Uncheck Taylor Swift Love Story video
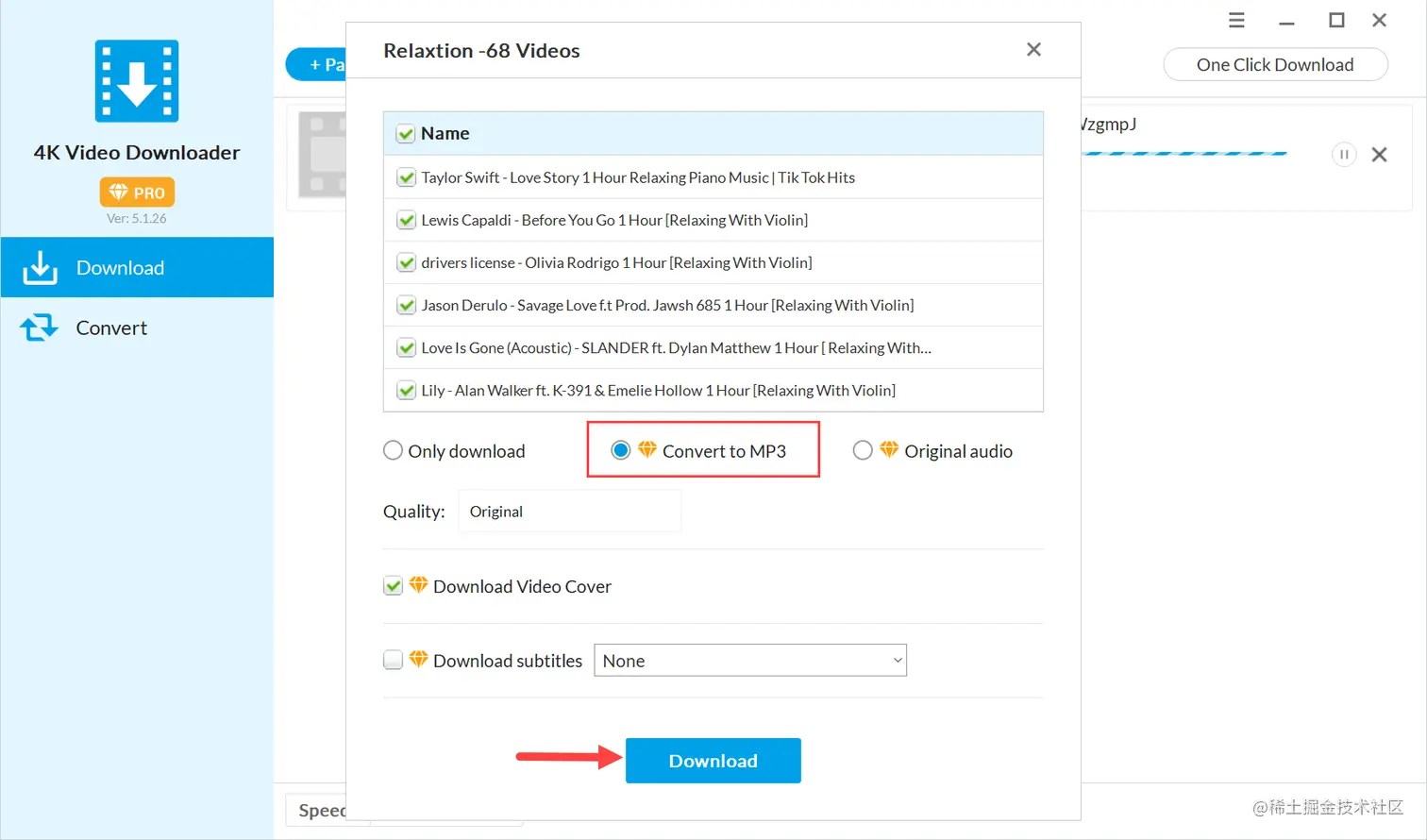Image resolution: width=1427 pixels, height=840 pixels. 407,177
